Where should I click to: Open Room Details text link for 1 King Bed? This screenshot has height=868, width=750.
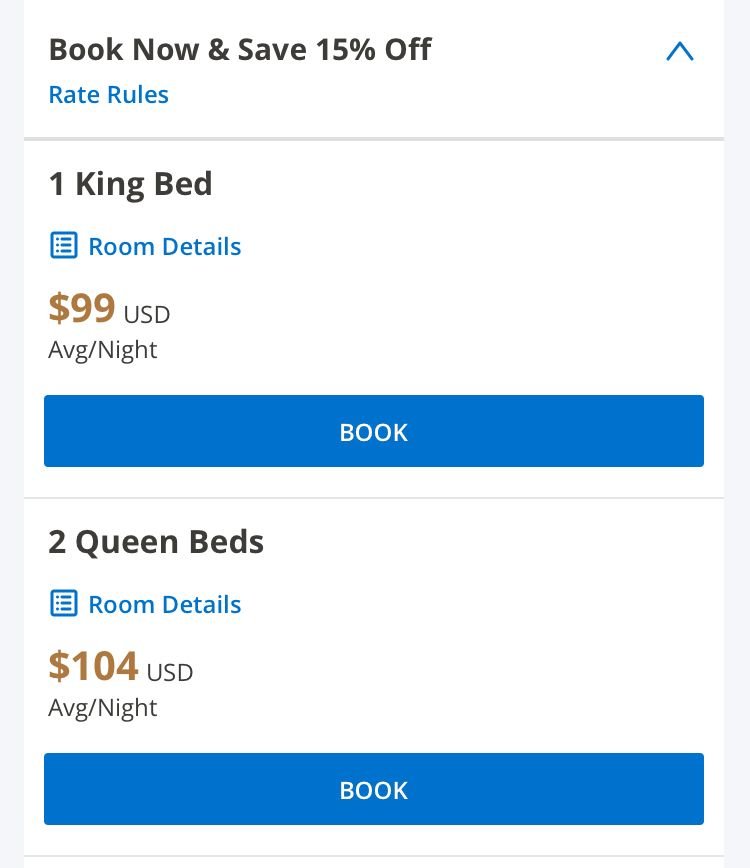click(164, 247)
